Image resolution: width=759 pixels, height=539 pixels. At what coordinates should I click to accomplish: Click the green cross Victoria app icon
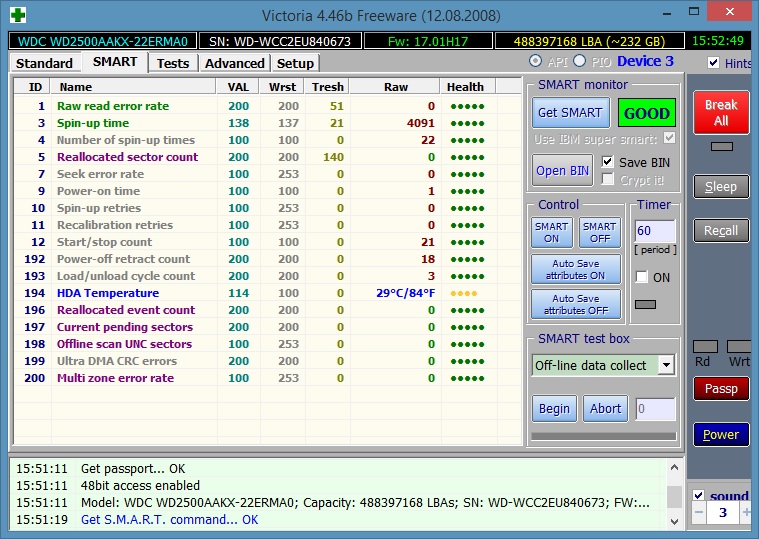pyautogui.click(x=18, y=15)
